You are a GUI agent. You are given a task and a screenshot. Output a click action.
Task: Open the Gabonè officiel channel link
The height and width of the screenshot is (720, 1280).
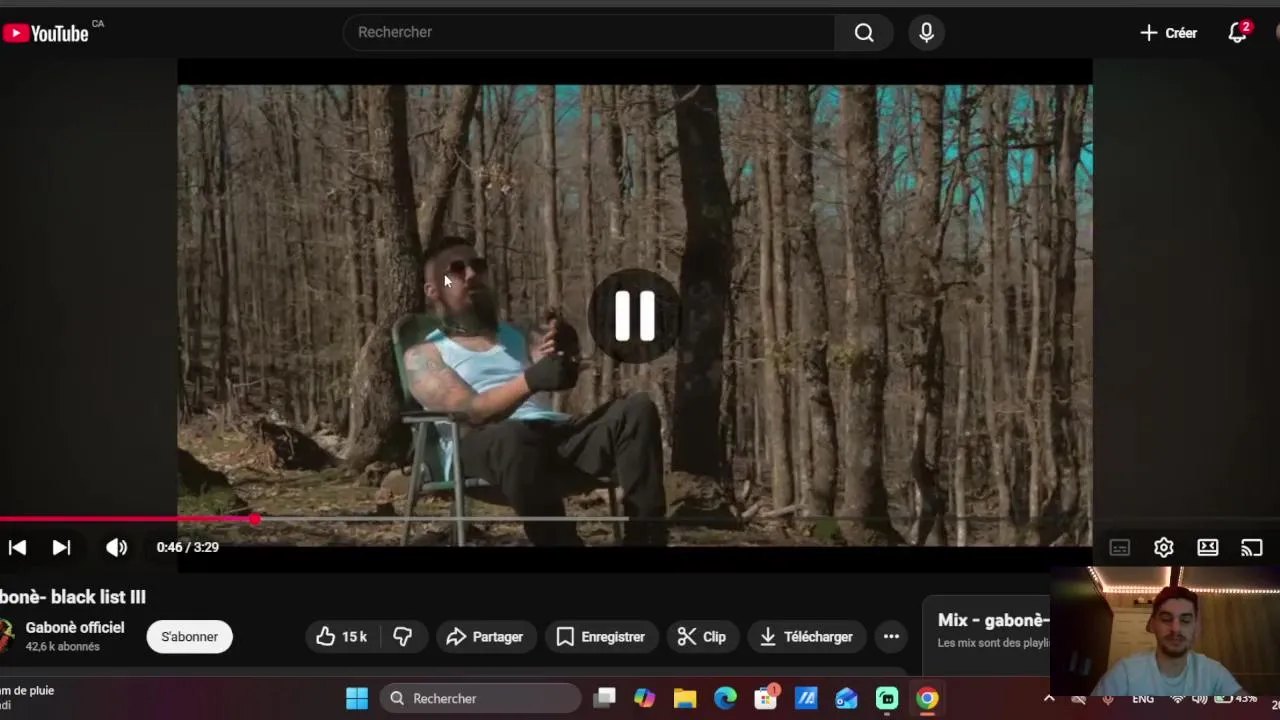75,628
